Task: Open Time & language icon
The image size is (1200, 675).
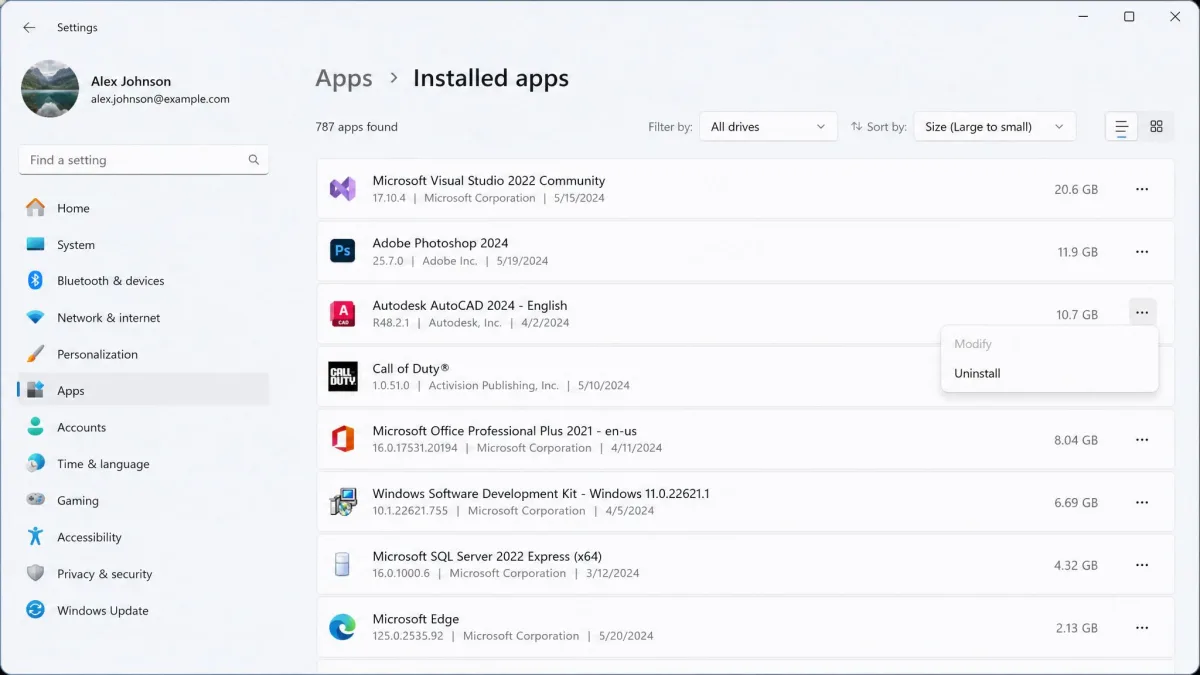Action: (x=36, y=464)
